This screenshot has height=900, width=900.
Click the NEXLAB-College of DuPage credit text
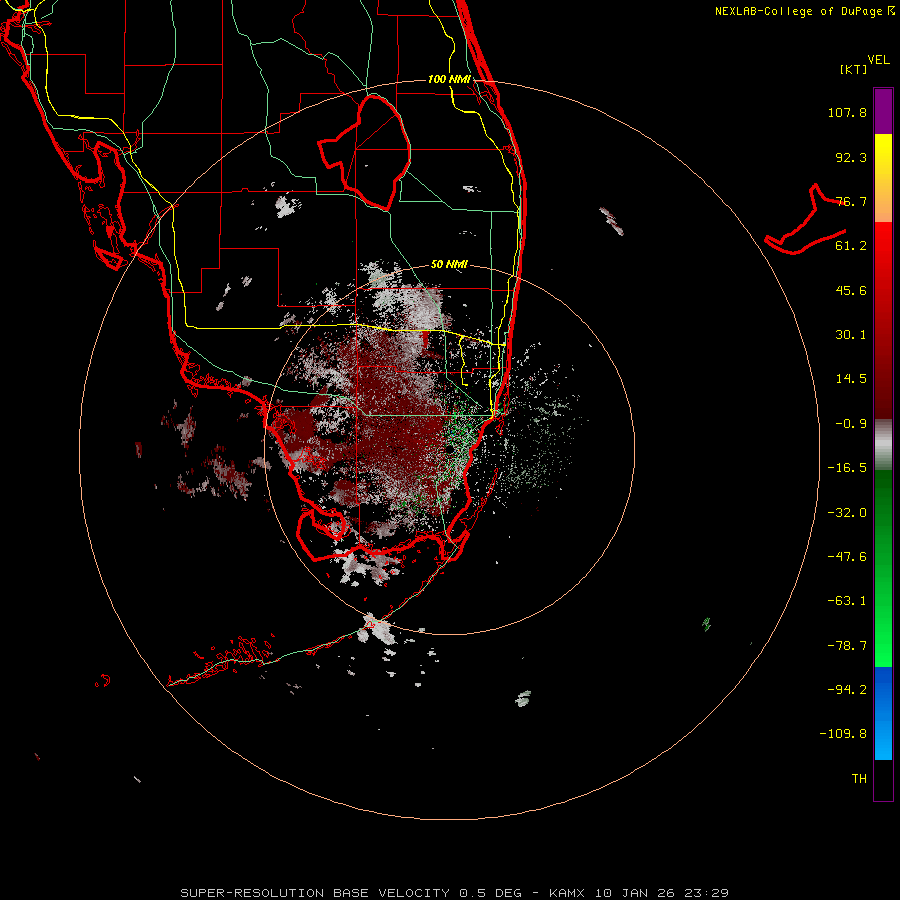[x=805, y=11]
